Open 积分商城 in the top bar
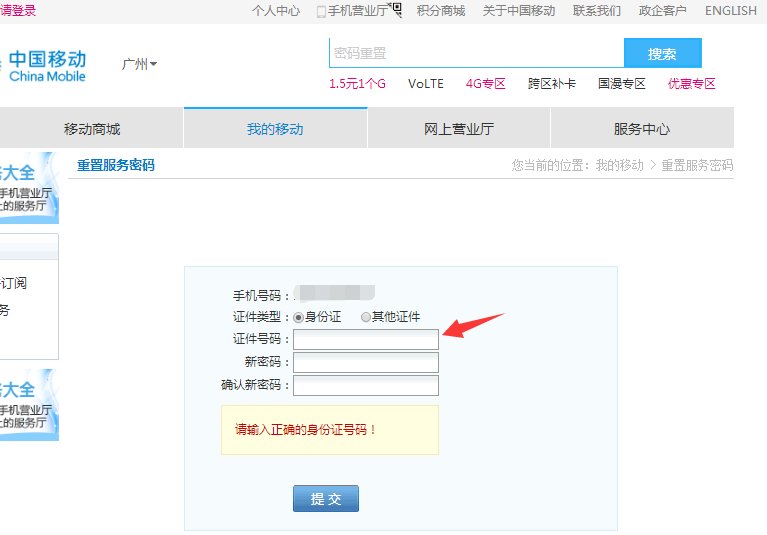Viewport: 767px width, 535px height. (441, 11)
